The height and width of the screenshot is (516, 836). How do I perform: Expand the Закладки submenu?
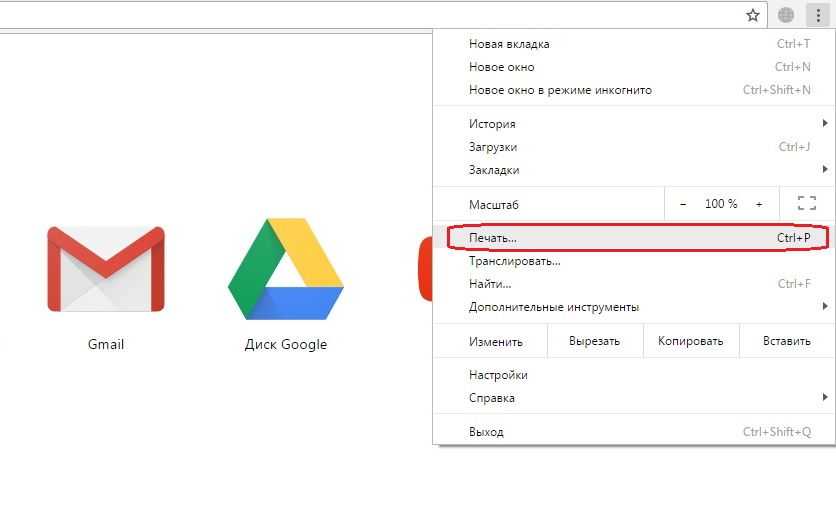[634, 170]
